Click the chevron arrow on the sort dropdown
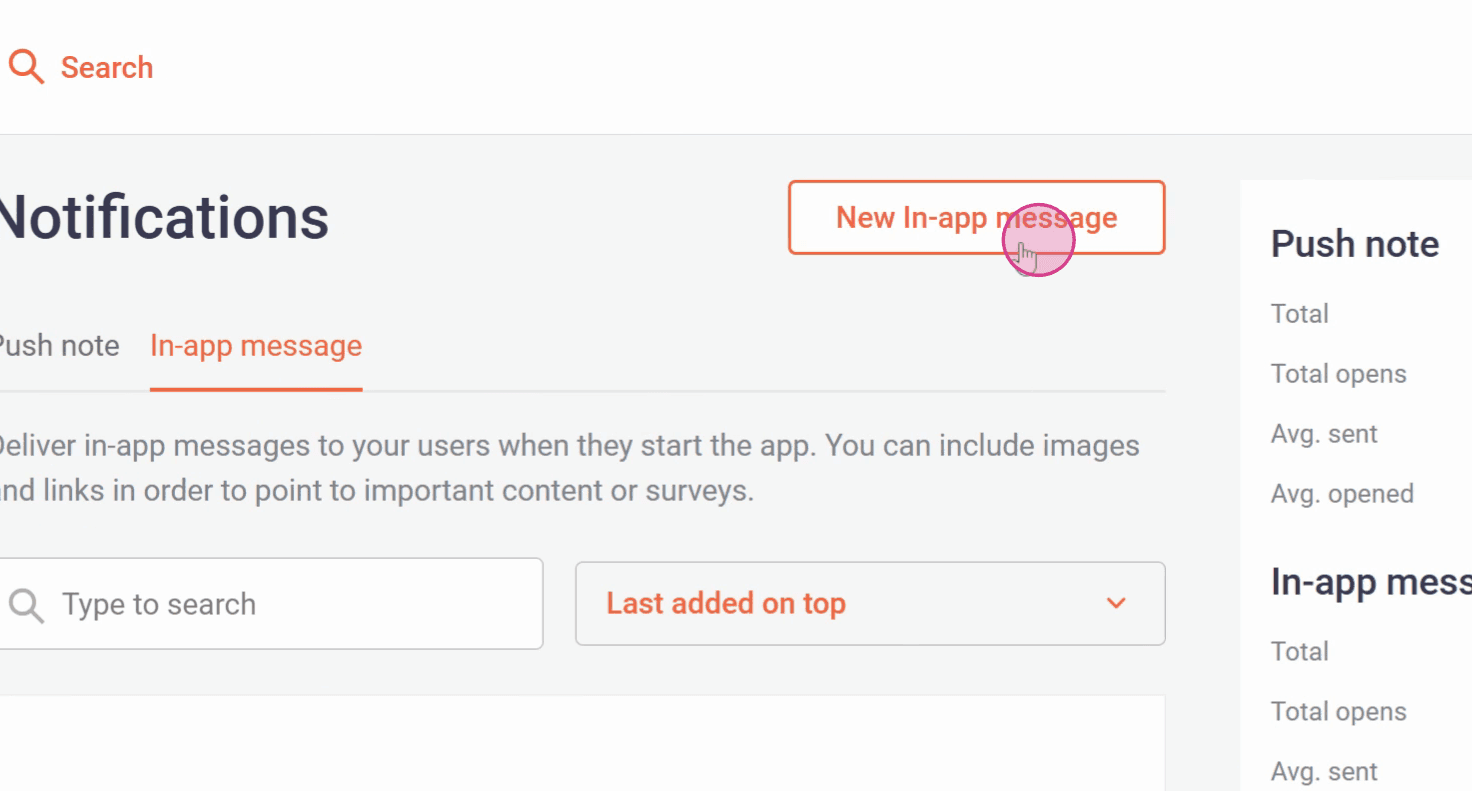This screenshot has width=1472, height=791. coord(1116,603)
